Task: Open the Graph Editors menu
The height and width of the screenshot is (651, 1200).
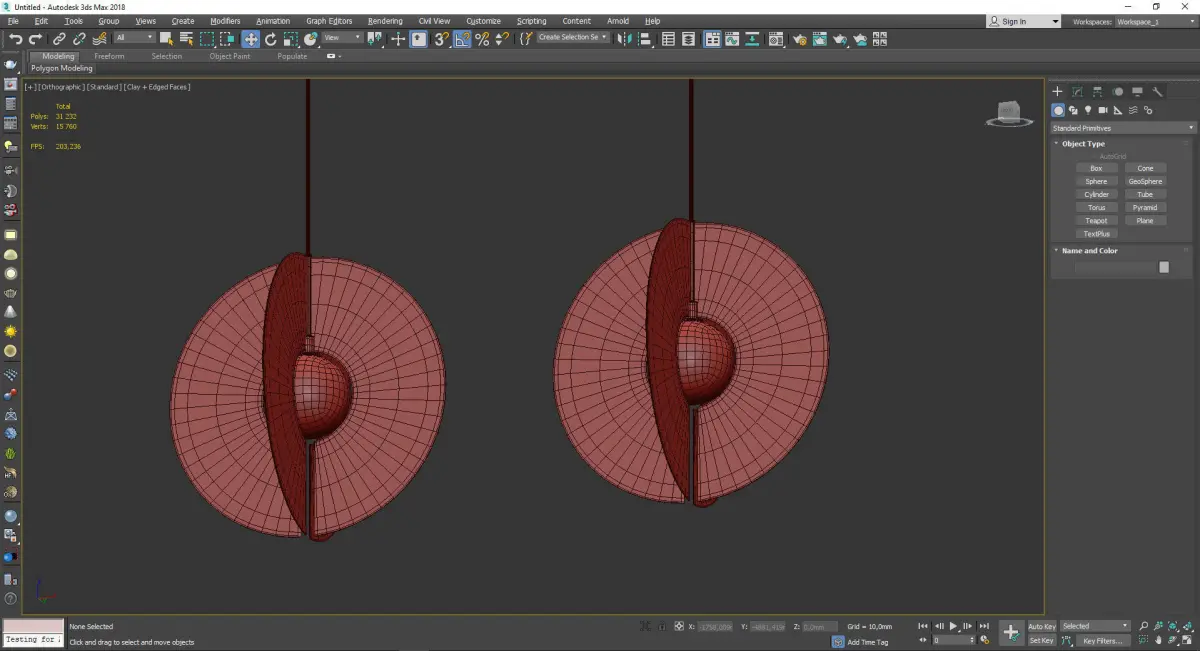Action: [329, 21]
